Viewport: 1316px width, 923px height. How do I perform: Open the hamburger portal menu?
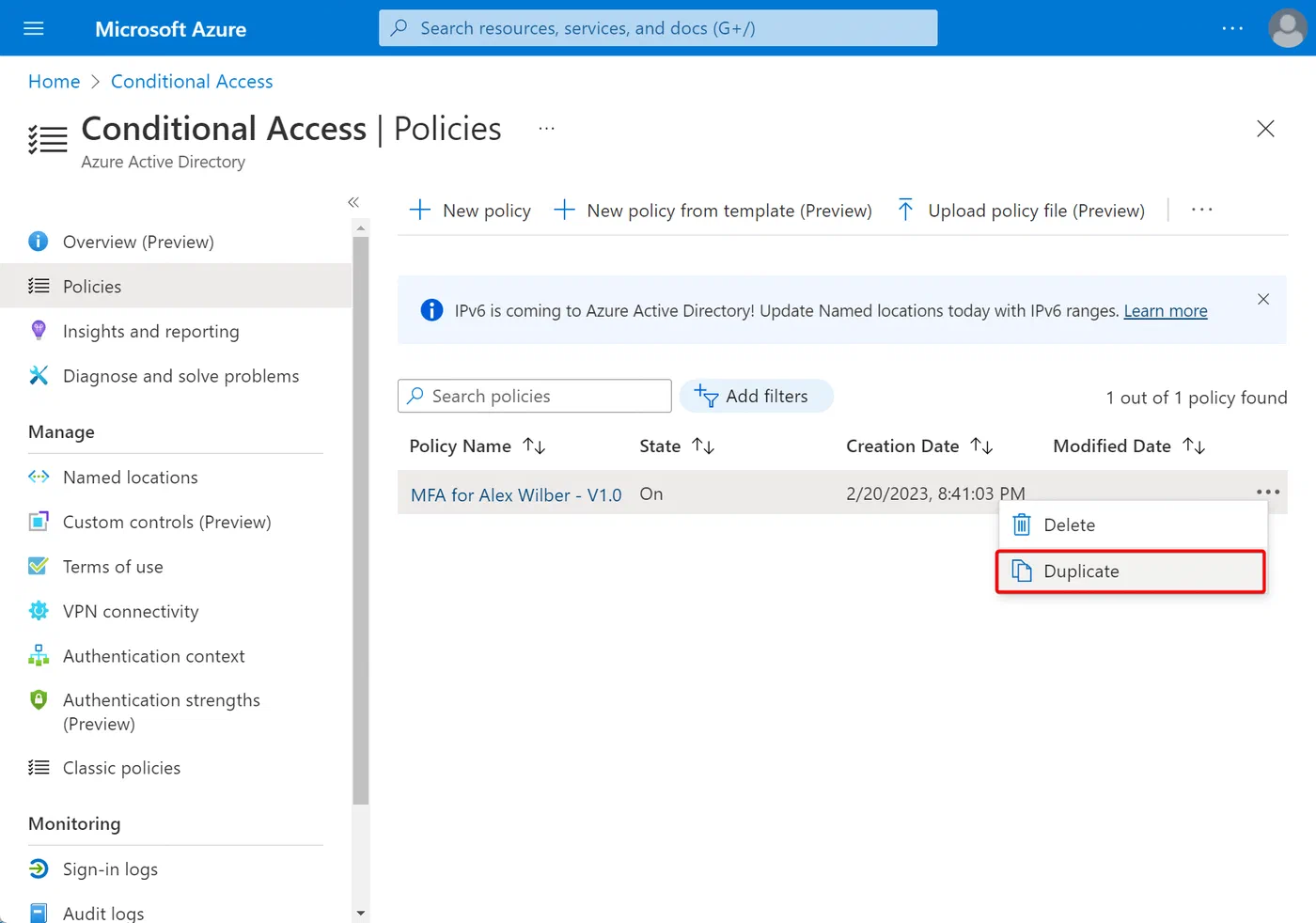pos(34,29)
